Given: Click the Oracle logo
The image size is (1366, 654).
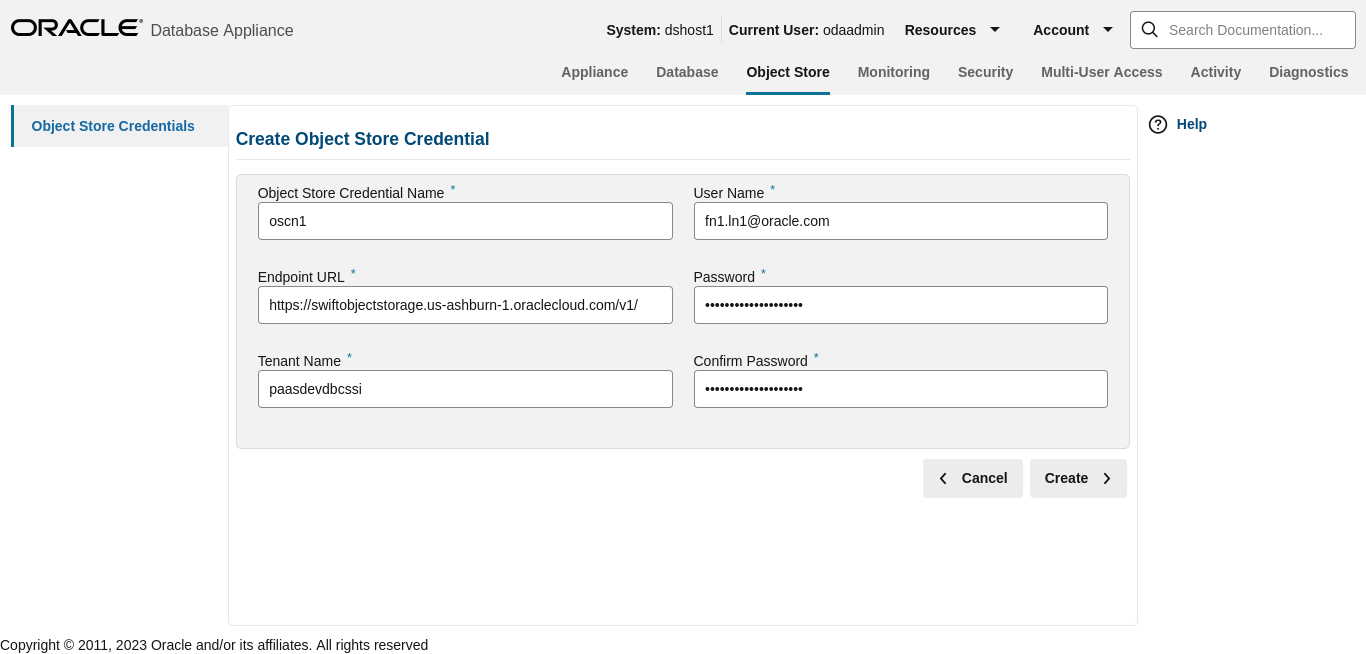Looking at the screenshot, I should 76,28.
